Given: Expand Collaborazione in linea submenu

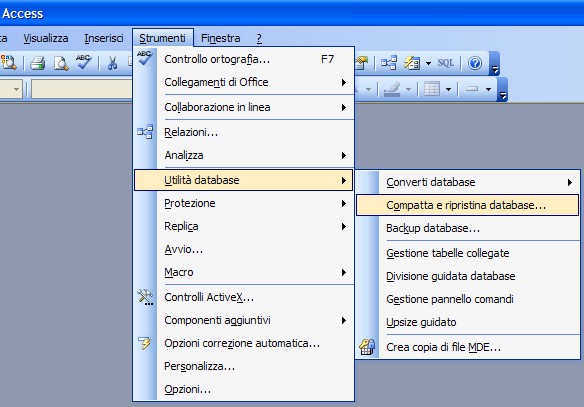Looking at the screenshot, I should point(243,107).
